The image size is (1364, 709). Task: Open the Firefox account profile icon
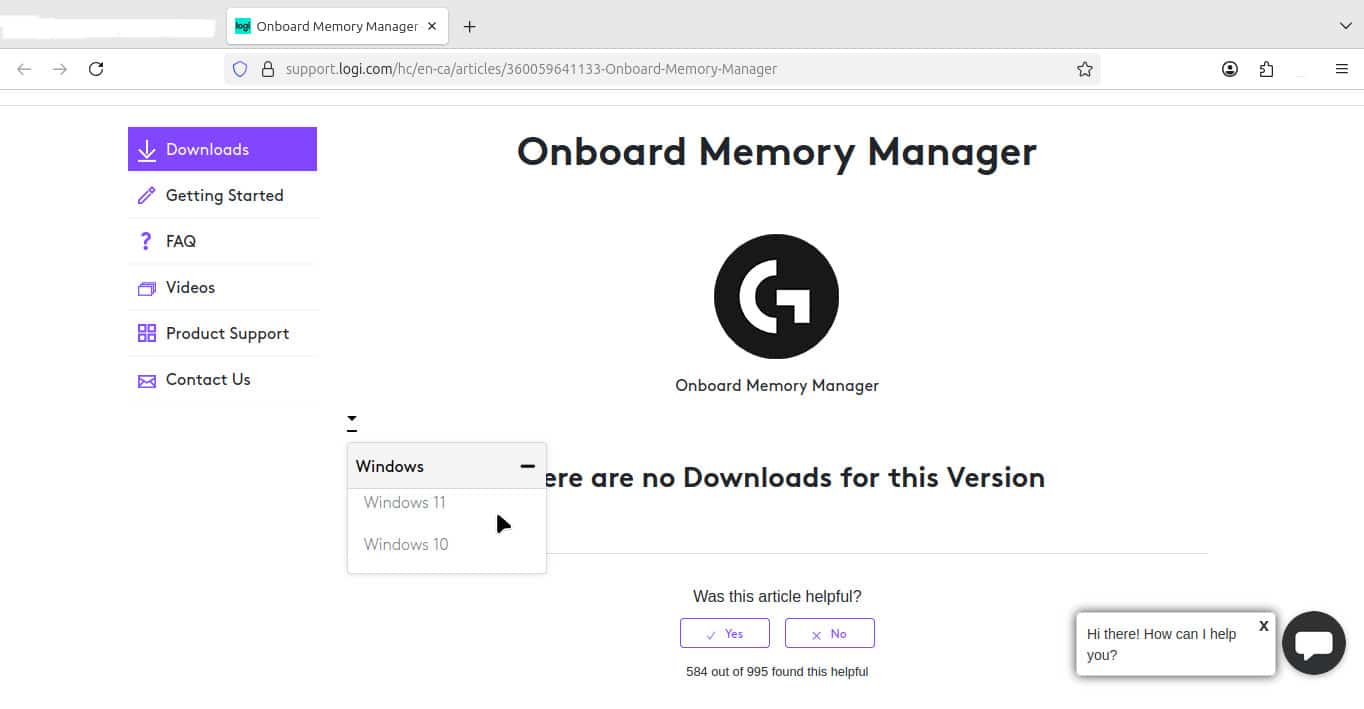coord(1230,69)
